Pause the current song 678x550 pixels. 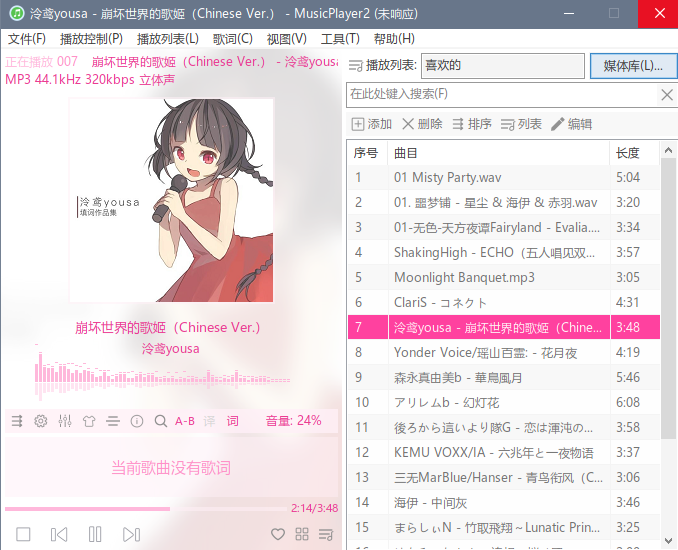[x=95, y=534]
